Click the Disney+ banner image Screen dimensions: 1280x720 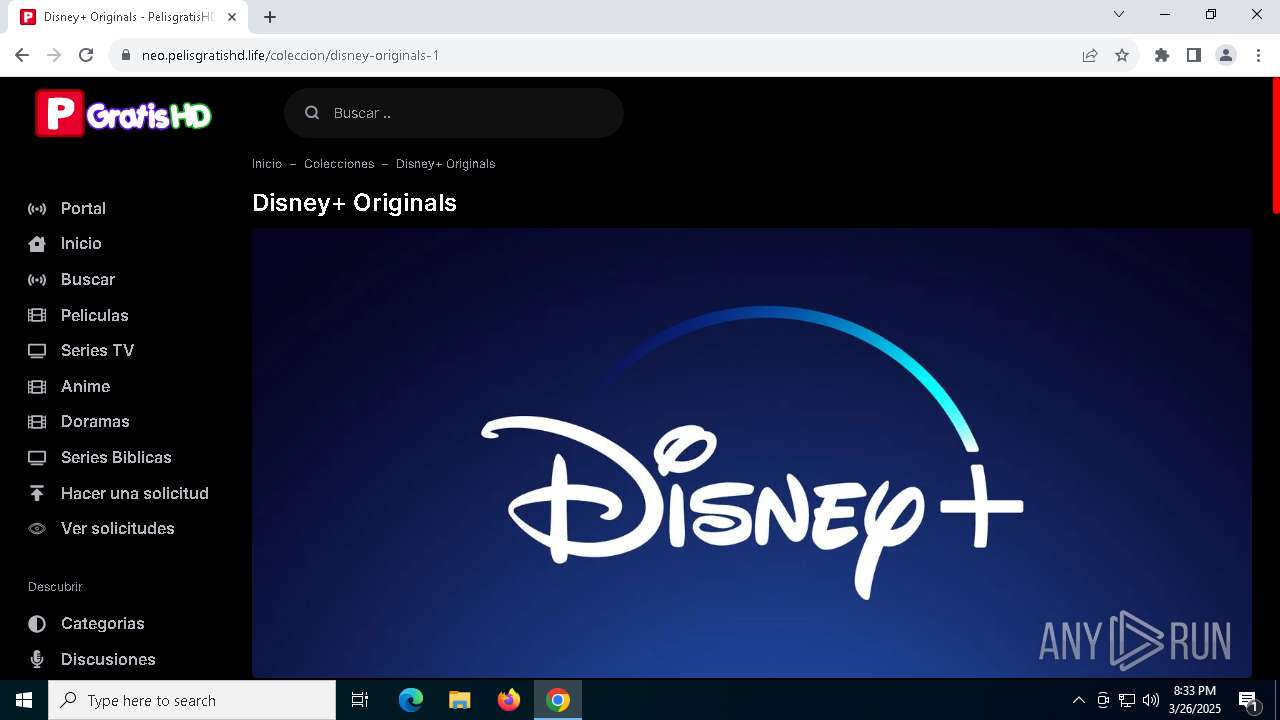point(752,453)
